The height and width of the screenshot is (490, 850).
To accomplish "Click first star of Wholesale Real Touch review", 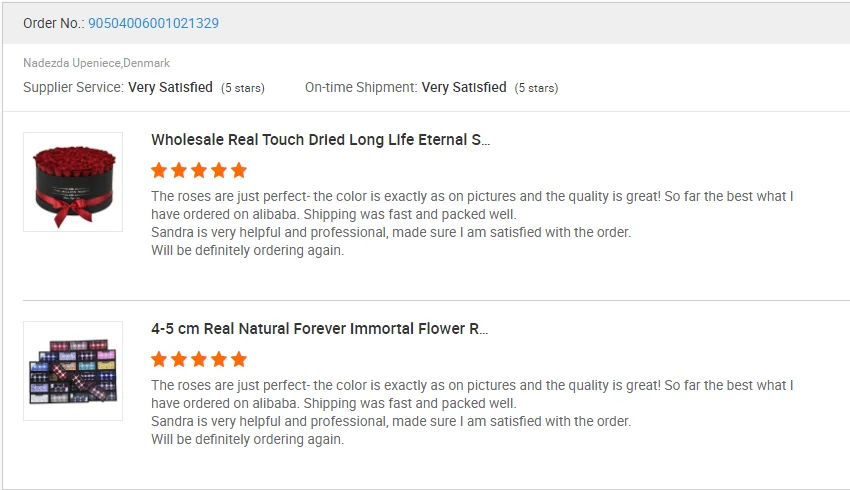I will click(x=160, y=170).
